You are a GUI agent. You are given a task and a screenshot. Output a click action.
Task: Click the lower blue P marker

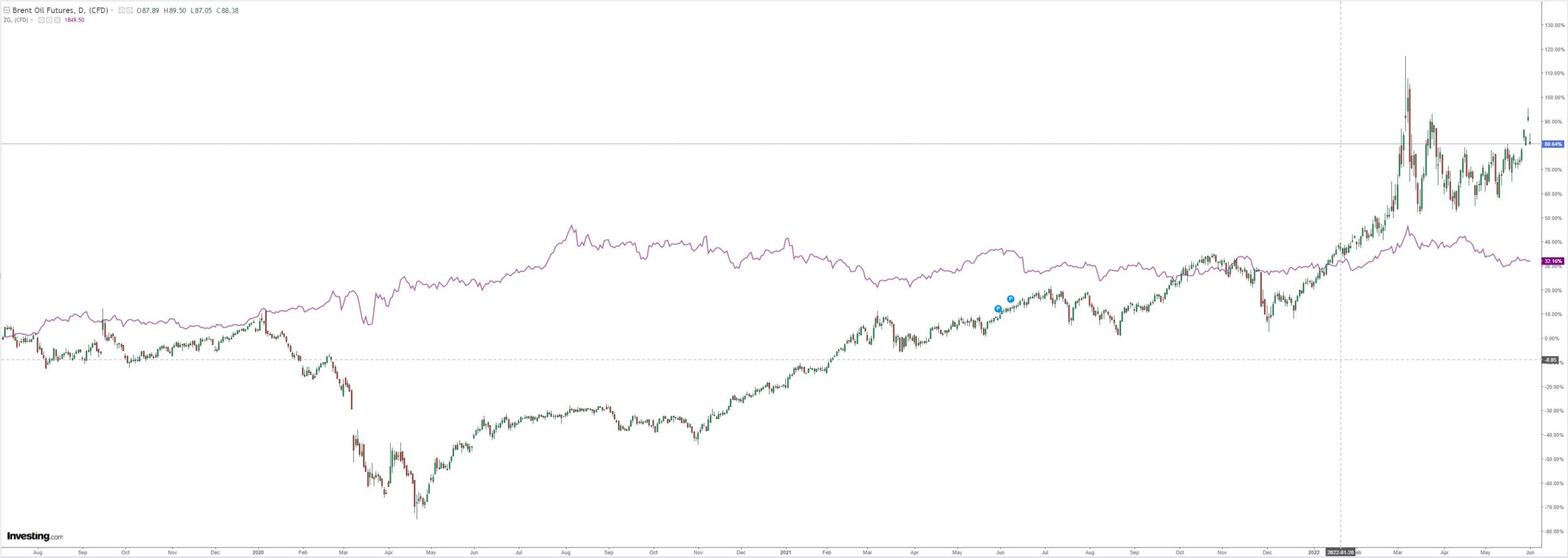point(998,309)
